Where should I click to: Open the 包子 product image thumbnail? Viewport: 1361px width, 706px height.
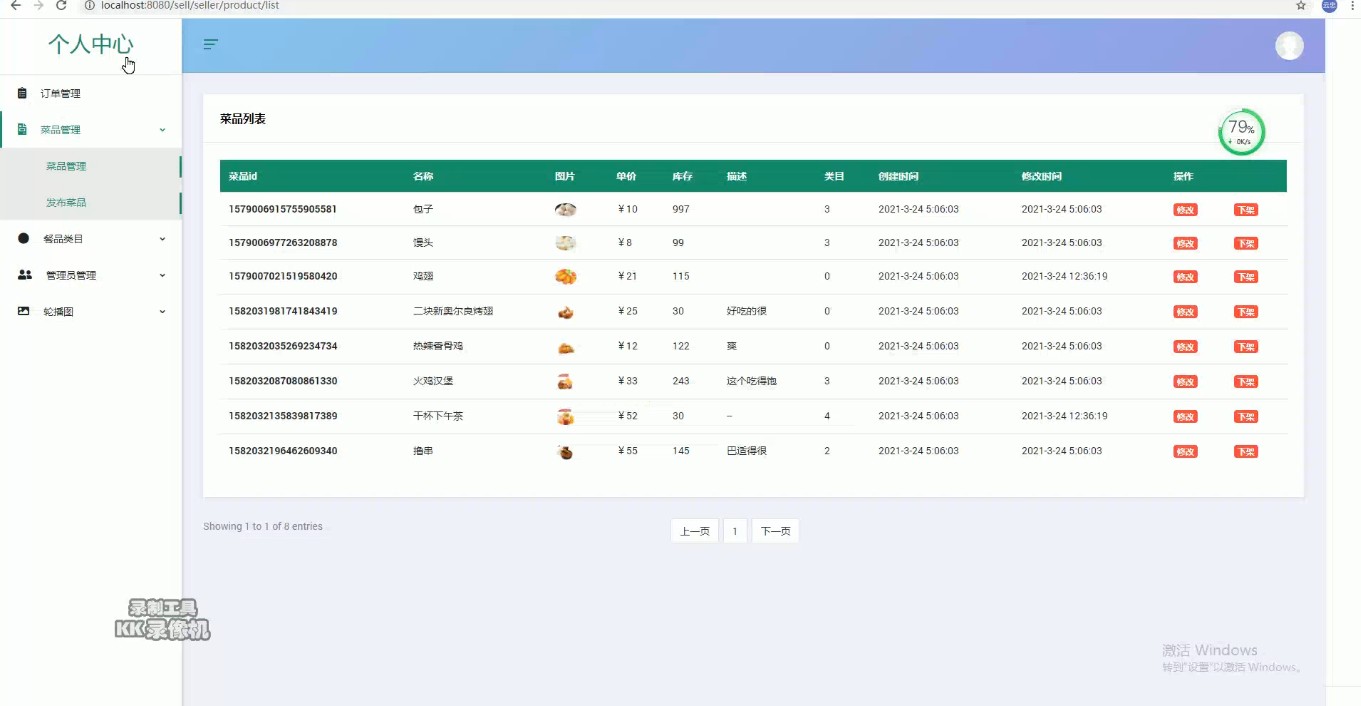coord(566,209)
